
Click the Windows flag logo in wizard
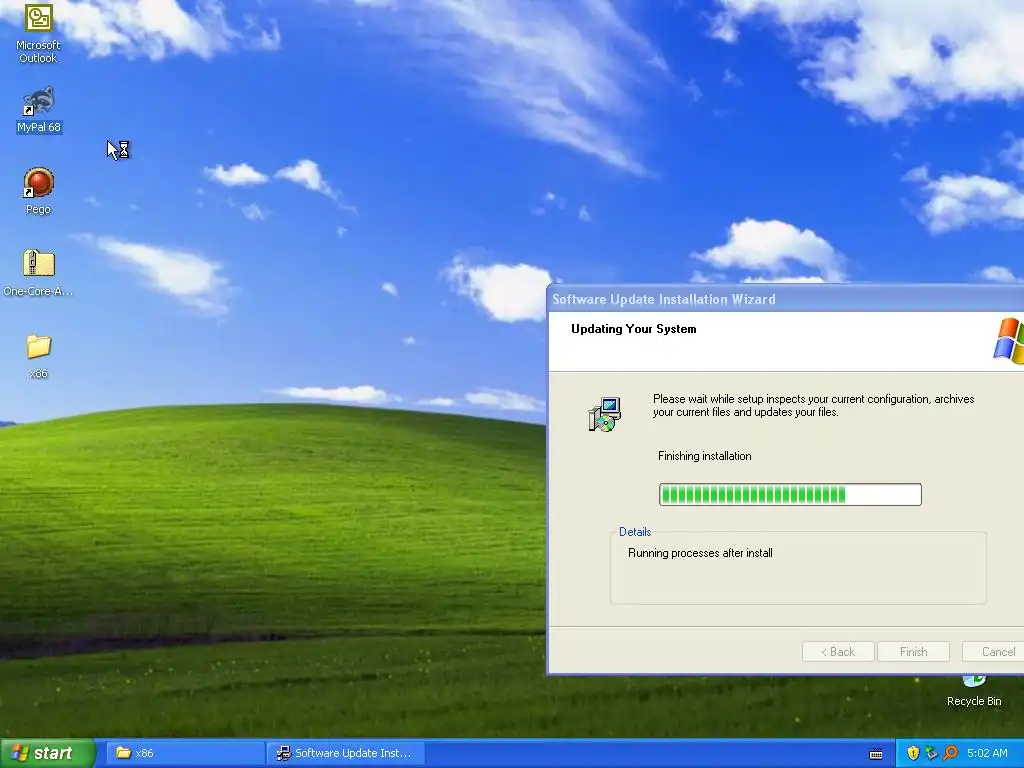1008,340
